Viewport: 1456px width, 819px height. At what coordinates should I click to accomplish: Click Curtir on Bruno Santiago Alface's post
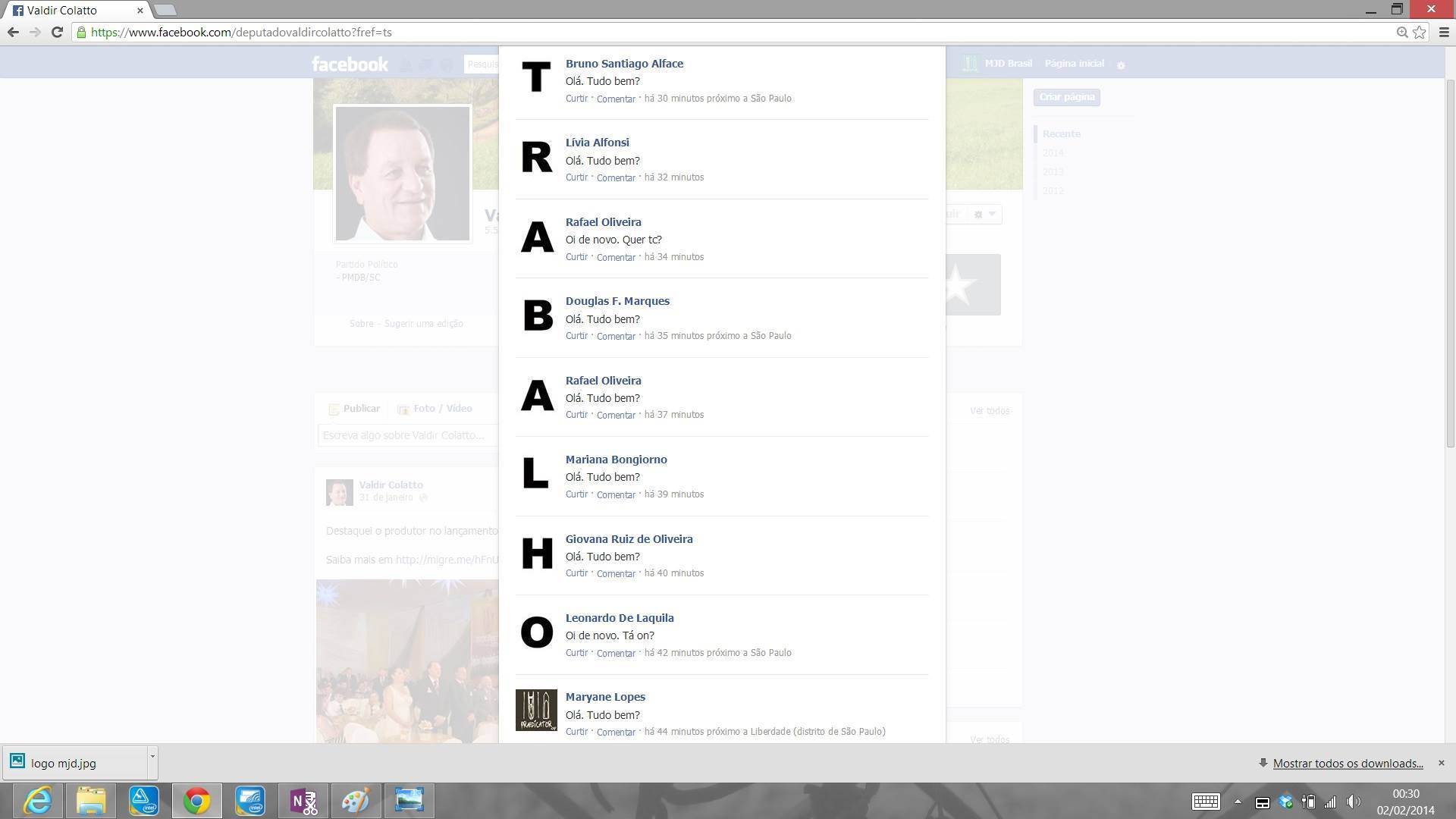point(576,99)
